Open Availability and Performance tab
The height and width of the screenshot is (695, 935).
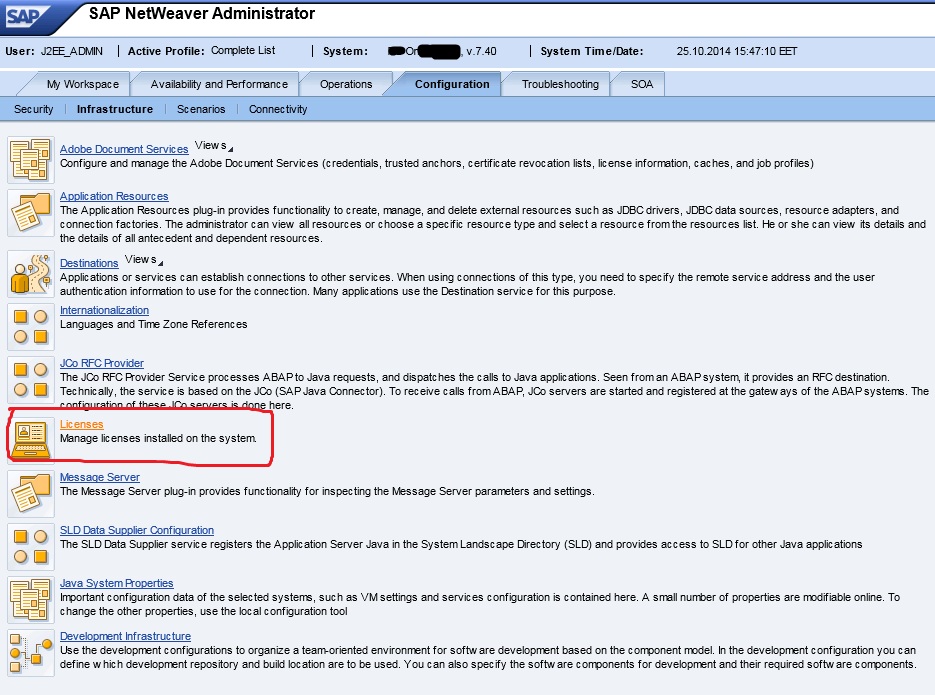[219, 84]
